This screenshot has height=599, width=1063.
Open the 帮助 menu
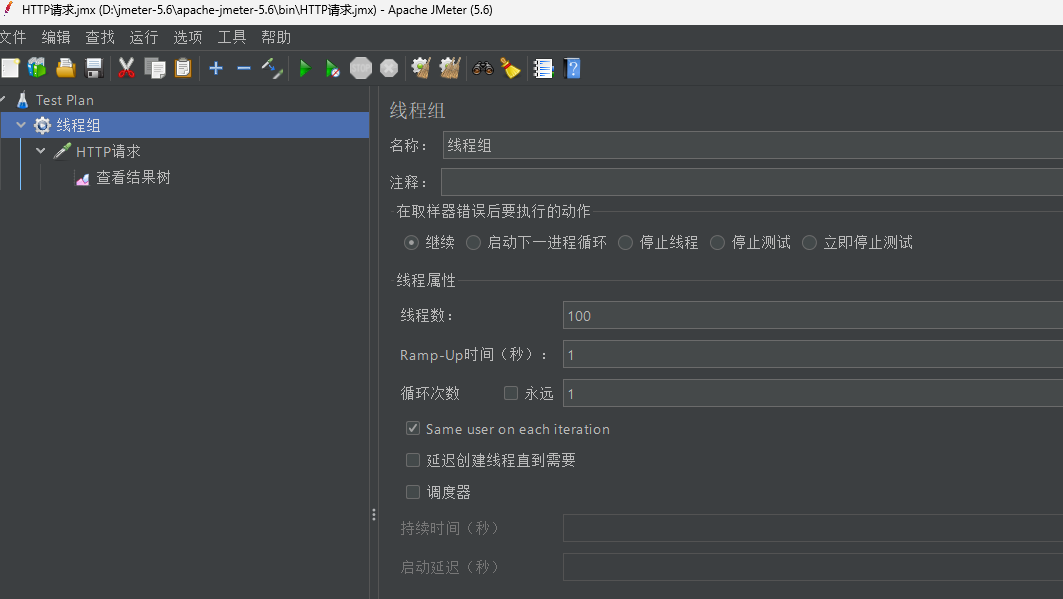[x=276, y=37]
